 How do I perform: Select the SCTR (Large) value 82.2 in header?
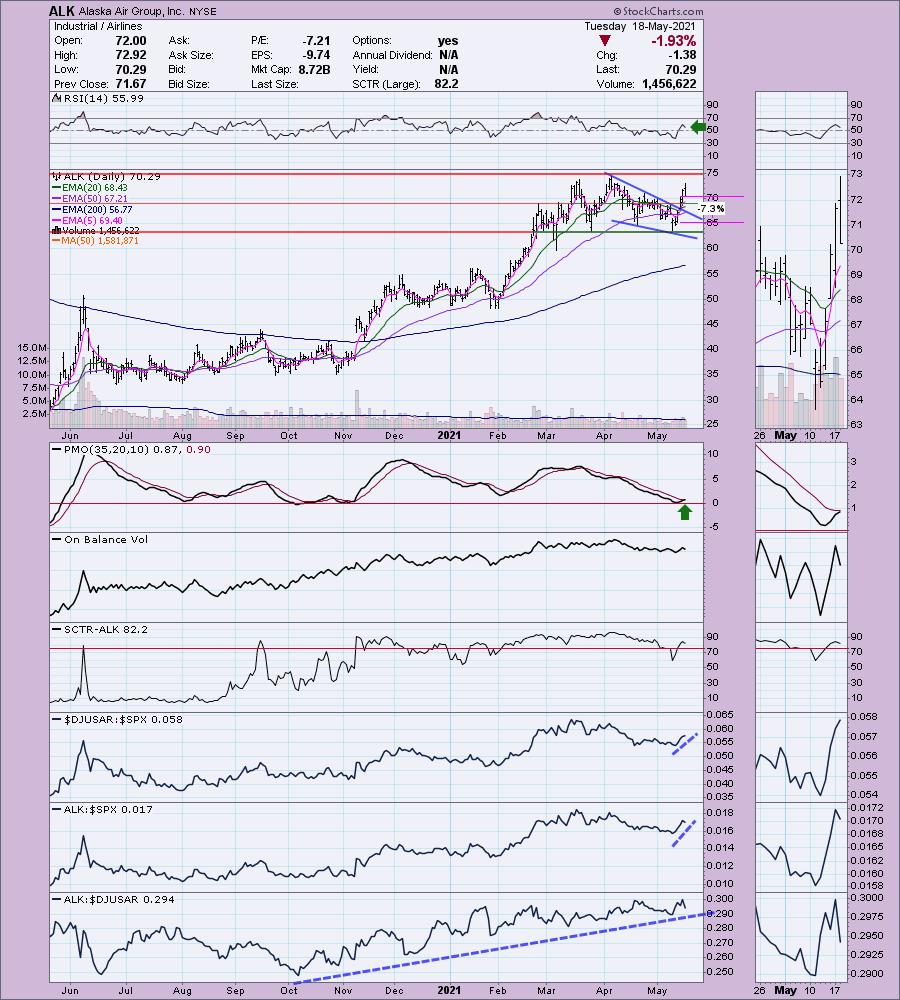pos(446,84)
